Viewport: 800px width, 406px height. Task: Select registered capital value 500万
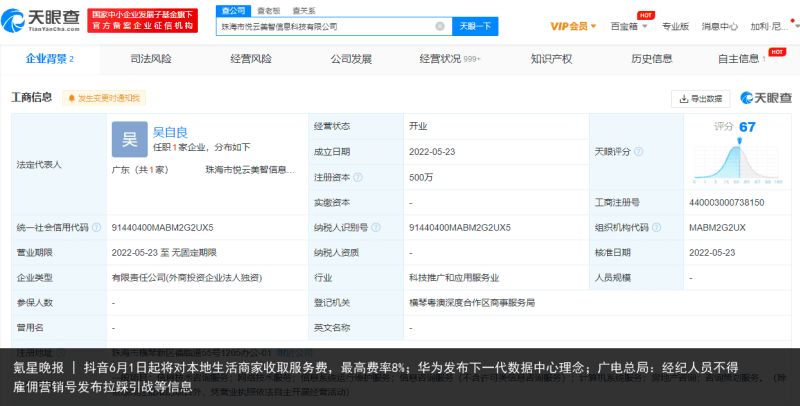421,177
